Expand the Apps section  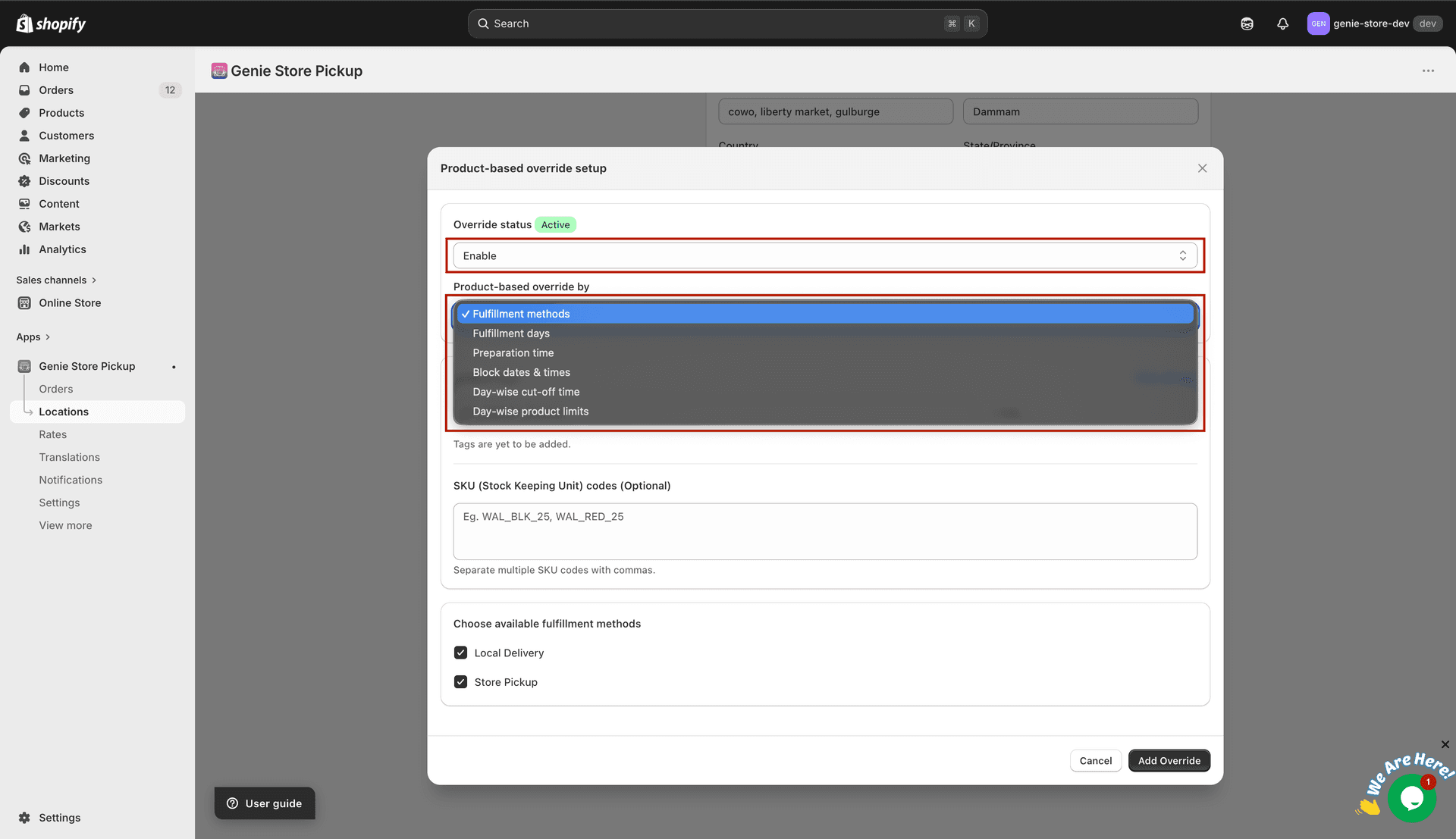tap(33, 337)
